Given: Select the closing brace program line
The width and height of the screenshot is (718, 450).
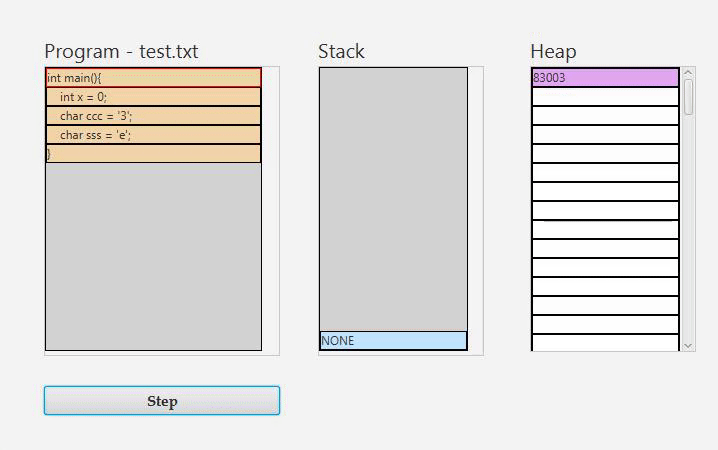Looking at the screenshot, I should pyautogui.click(x=153, y=154).
